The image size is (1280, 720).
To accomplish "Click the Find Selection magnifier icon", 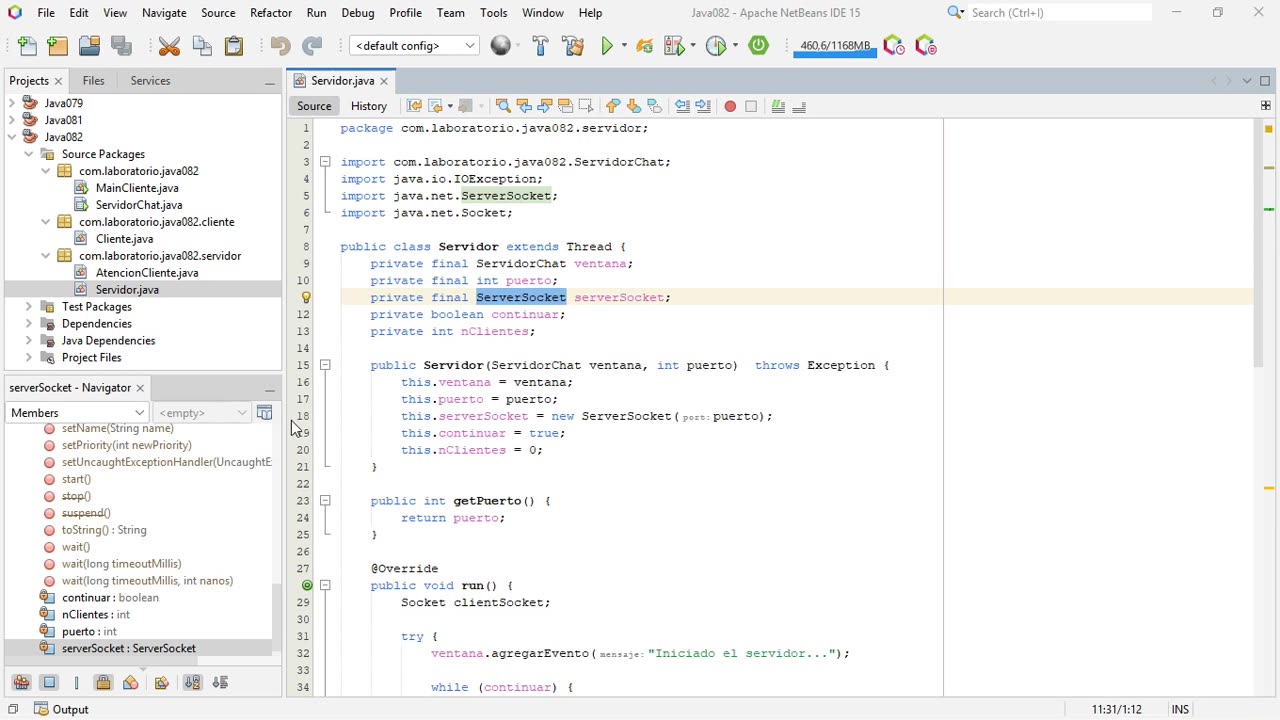I will point(503,106).
